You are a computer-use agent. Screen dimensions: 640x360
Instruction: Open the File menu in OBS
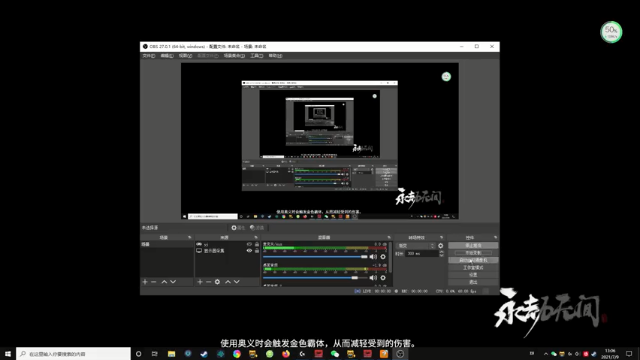click(x=149, y=56)
